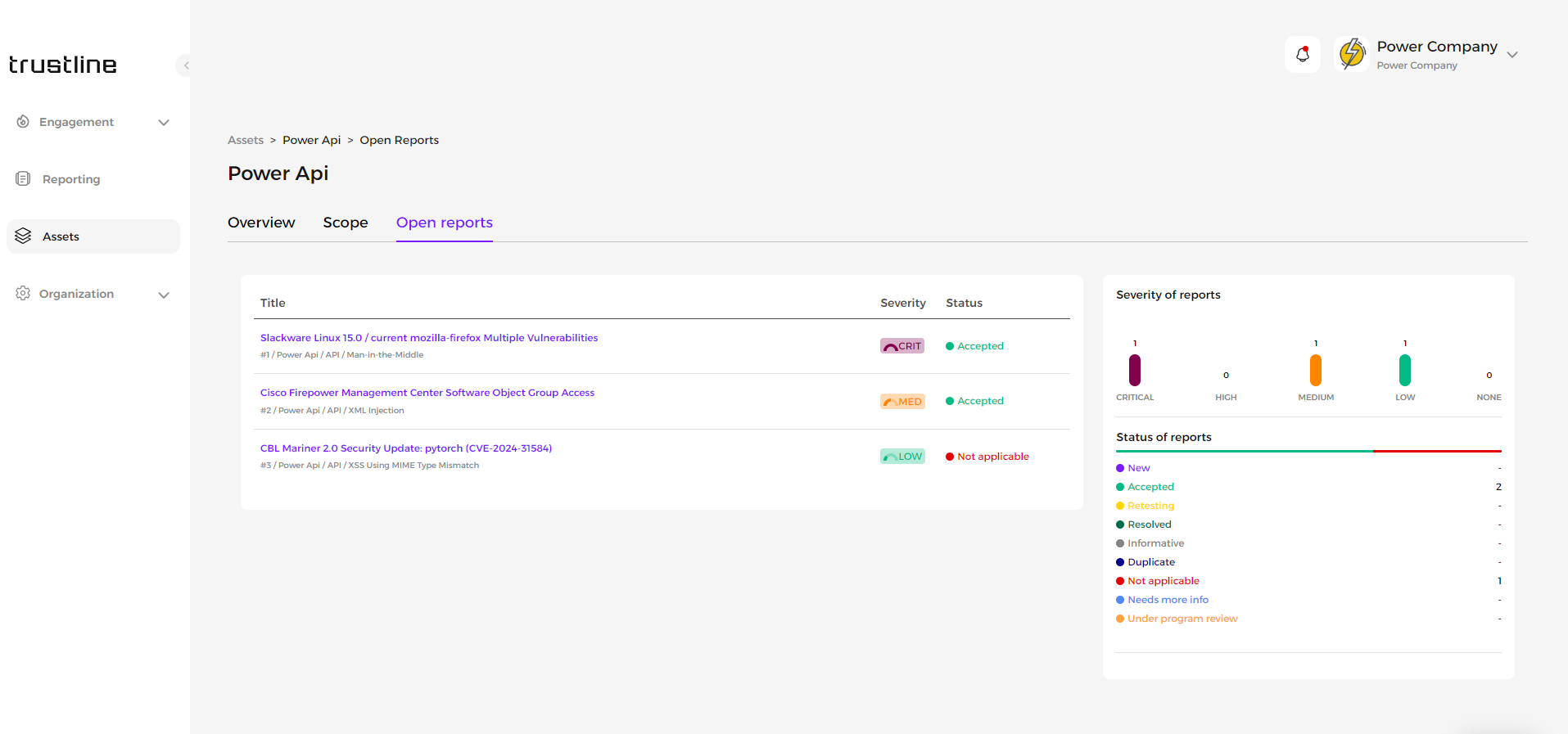Expand the Engagement menu chevron

click(x=164, y=123)
